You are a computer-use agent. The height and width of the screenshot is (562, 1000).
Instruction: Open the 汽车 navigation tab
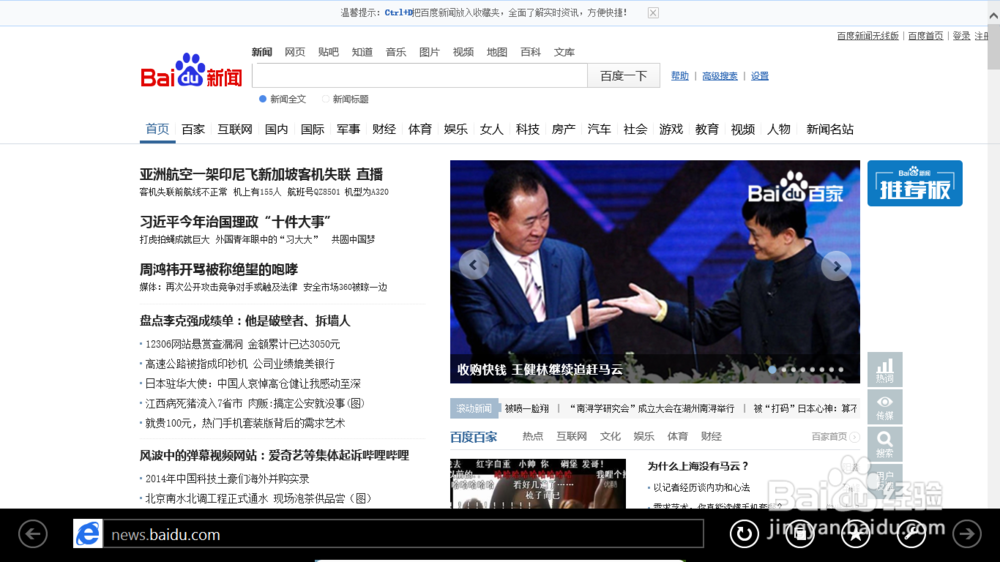(x=599, y=129)
